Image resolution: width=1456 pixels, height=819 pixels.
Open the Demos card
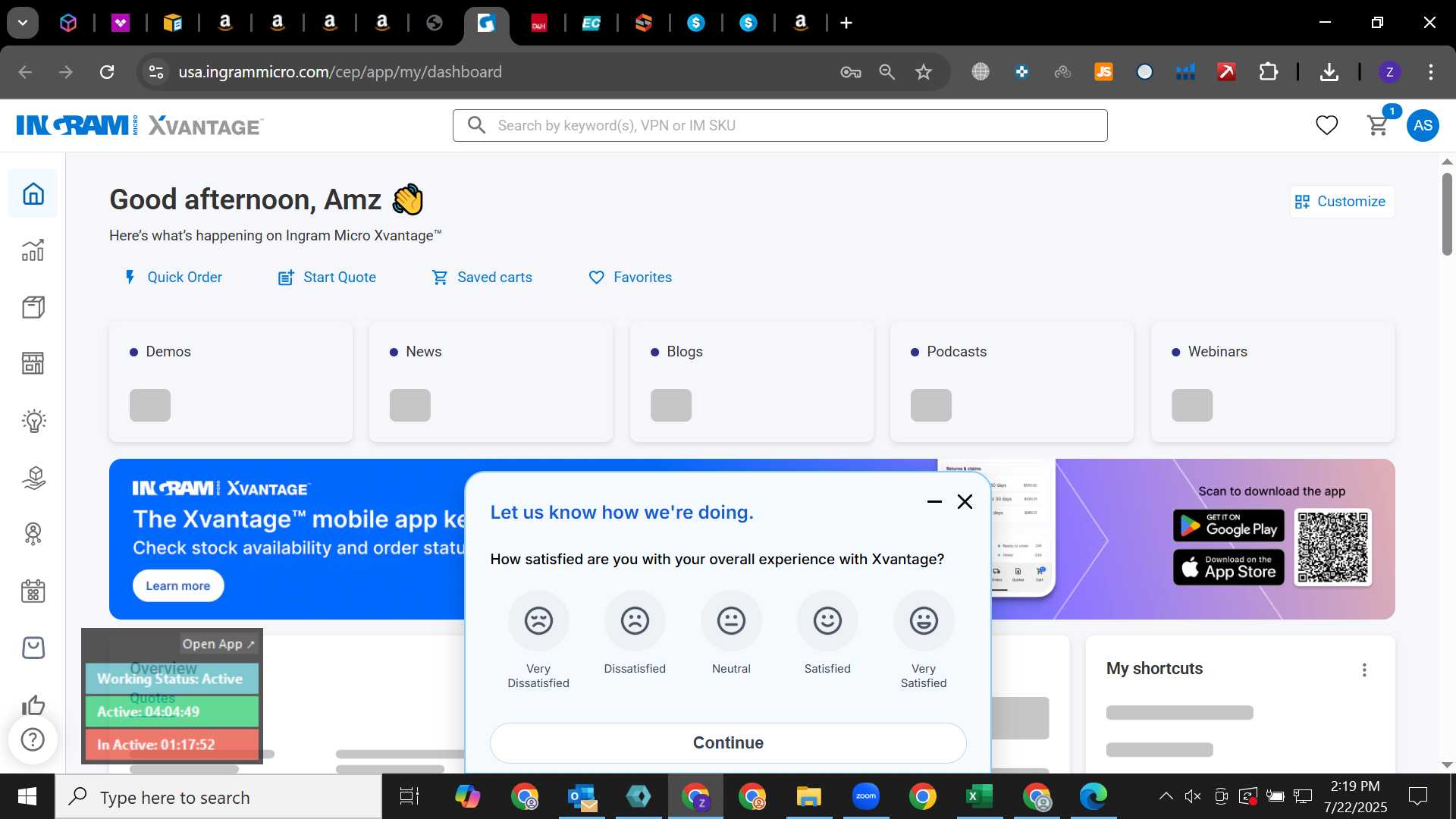pyautogui.click(x=231, y=382)
